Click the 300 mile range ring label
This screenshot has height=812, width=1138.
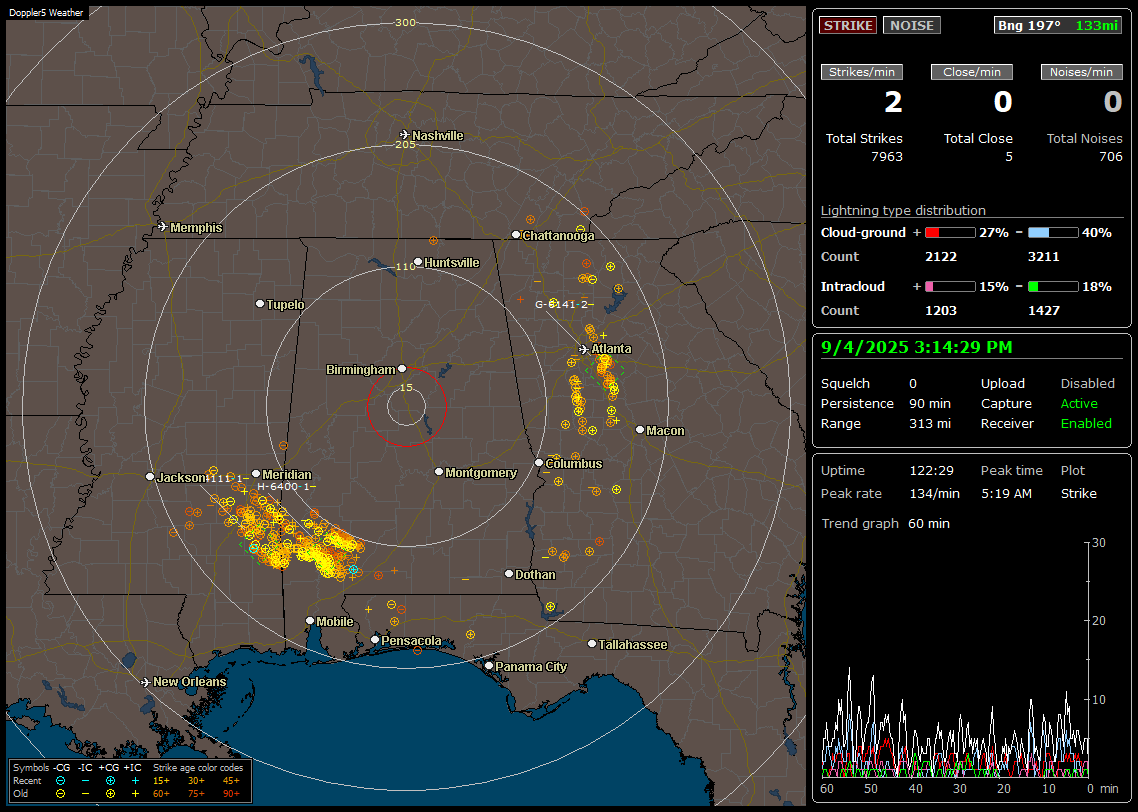[x=405, y=22]
